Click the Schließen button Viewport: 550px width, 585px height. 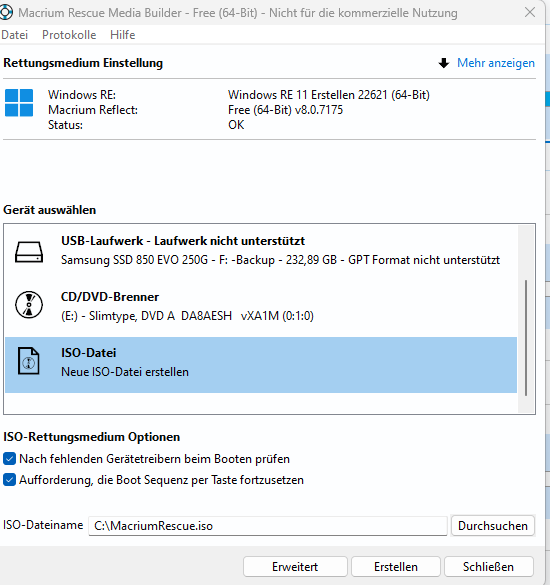(x=488, y=567)
